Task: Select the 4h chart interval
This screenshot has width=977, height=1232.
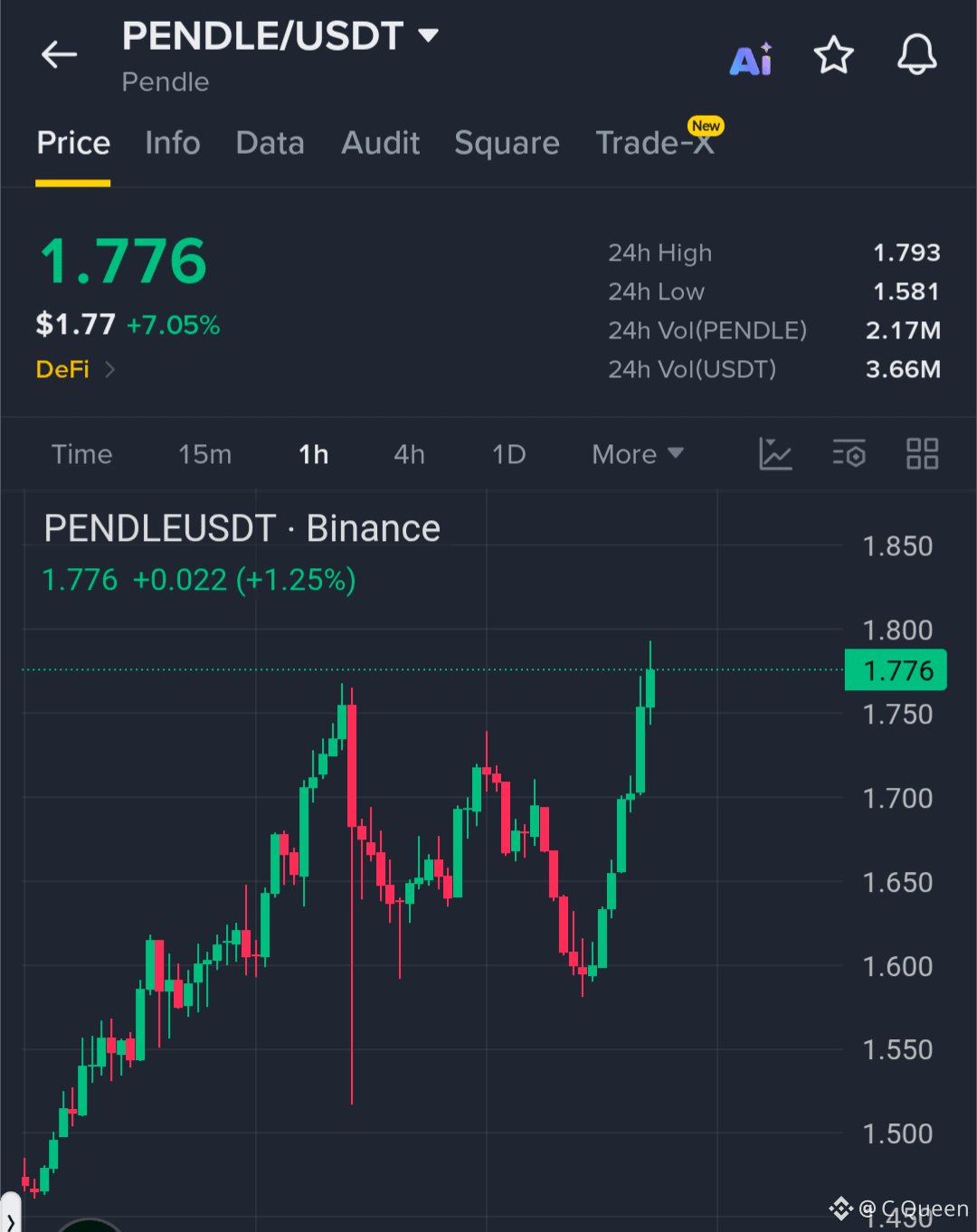Action: tap(409, 454)
